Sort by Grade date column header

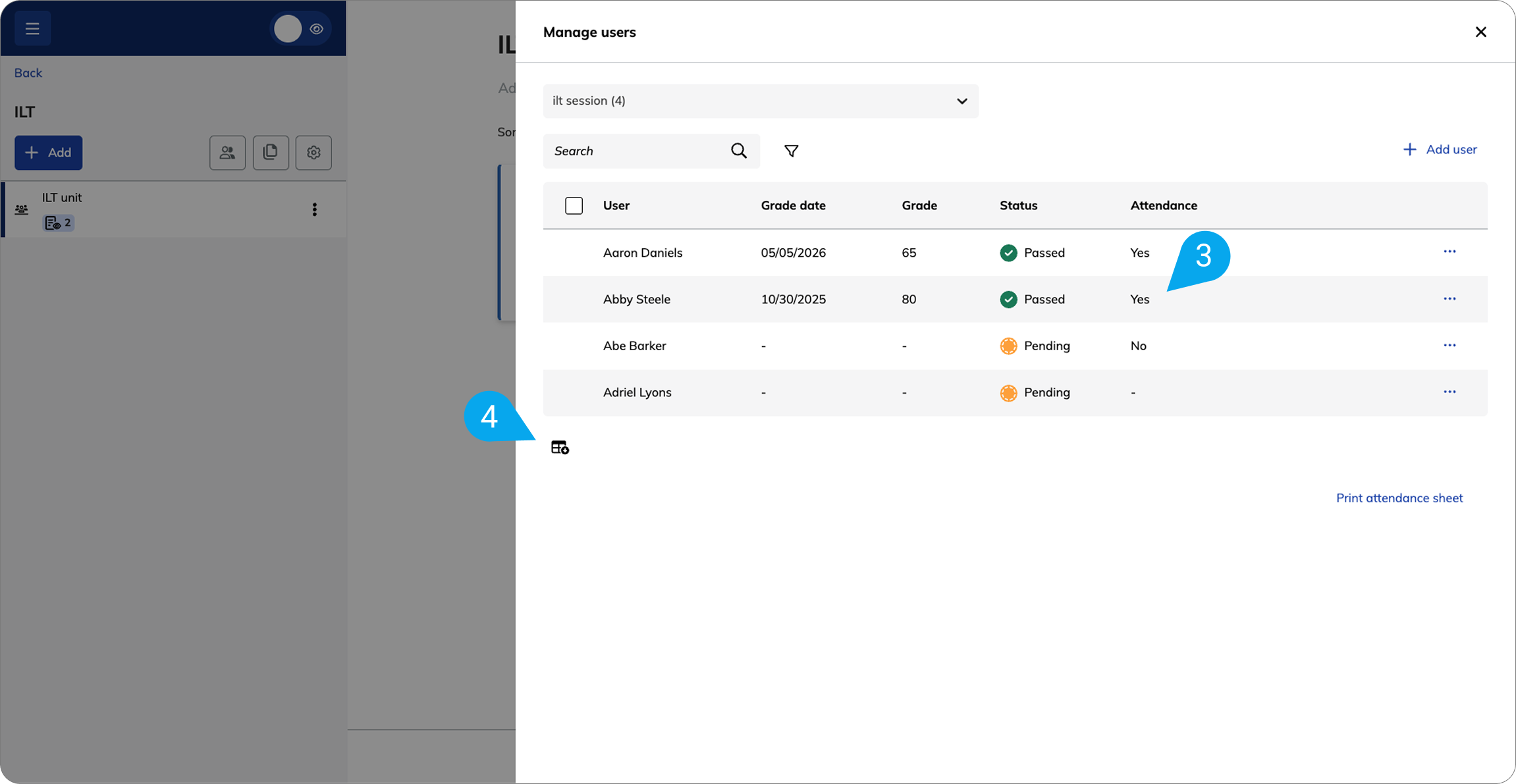(x=793, y=205)
